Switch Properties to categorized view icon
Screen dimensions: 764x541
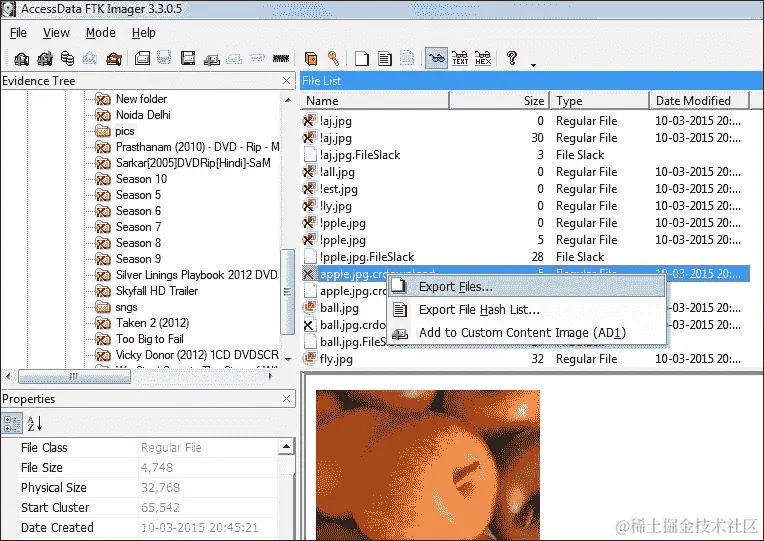pos(12,423)
